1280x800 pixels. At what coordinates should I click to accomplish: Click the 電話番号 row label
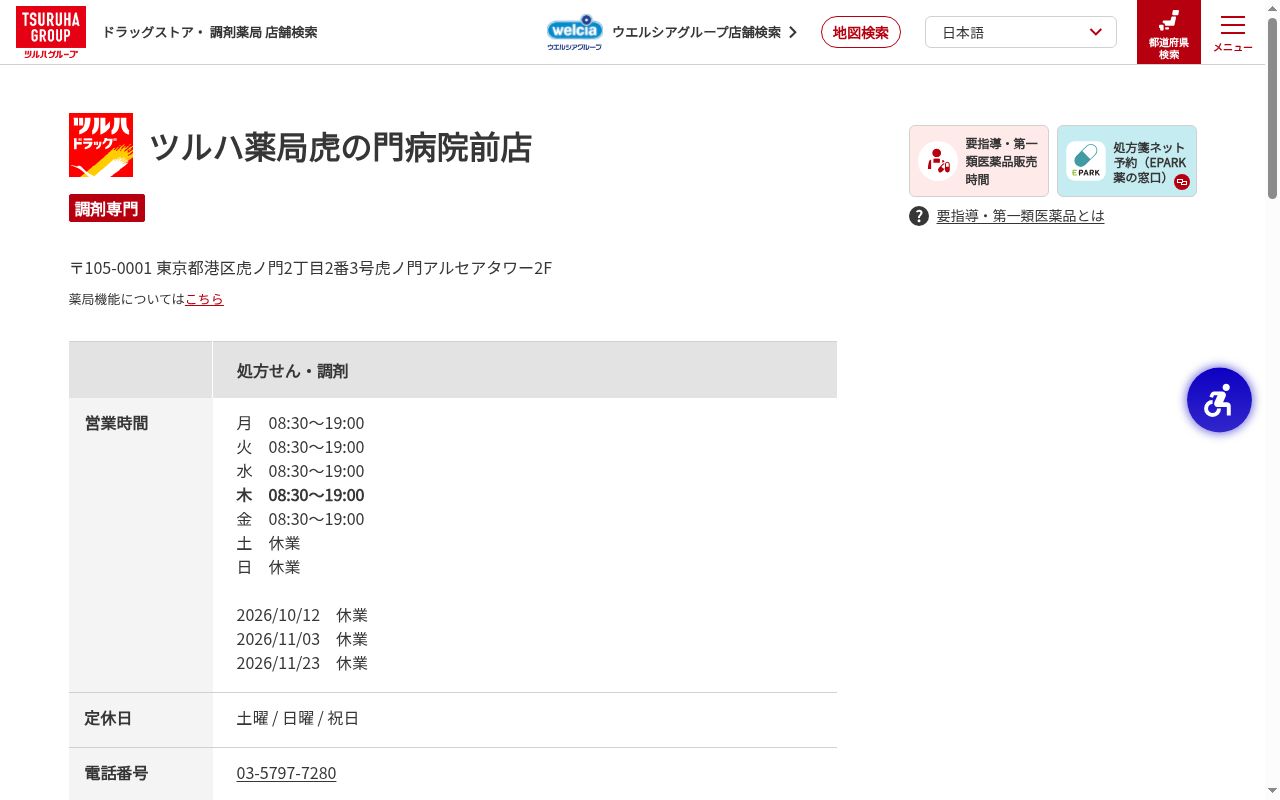116,773
